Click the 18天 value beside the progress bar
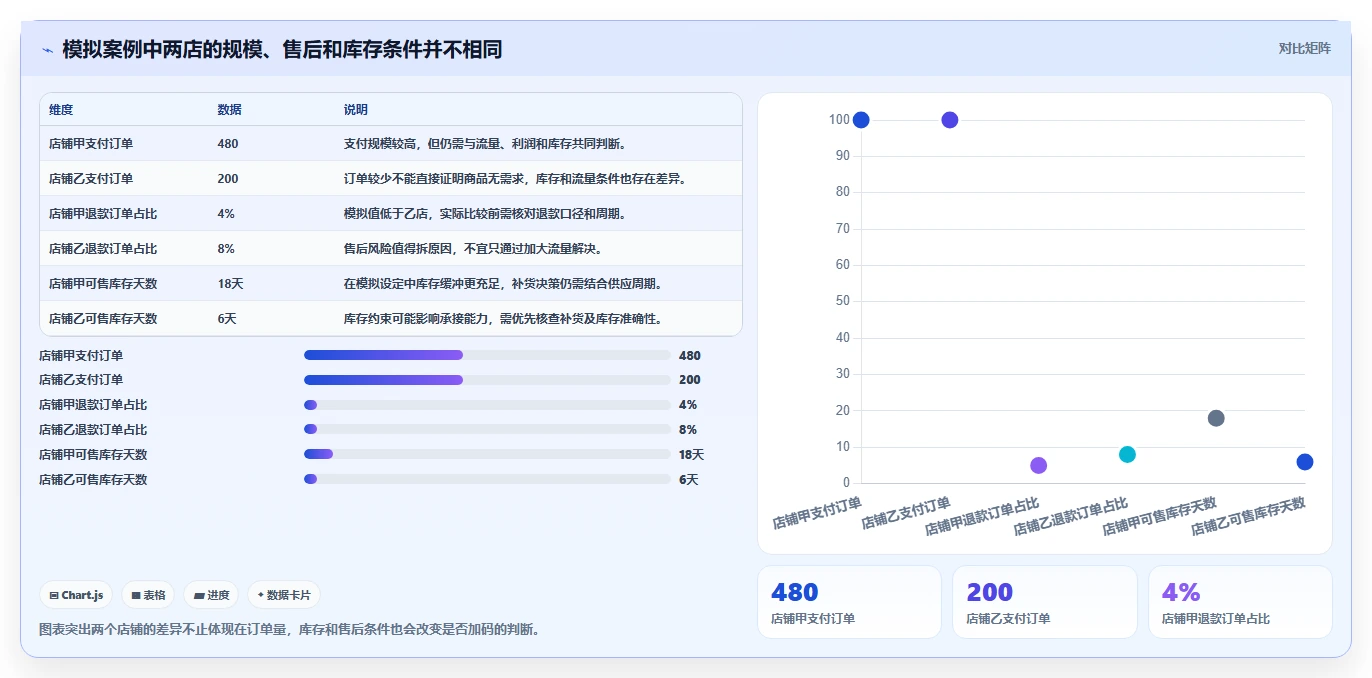 [x=692, y=454]
